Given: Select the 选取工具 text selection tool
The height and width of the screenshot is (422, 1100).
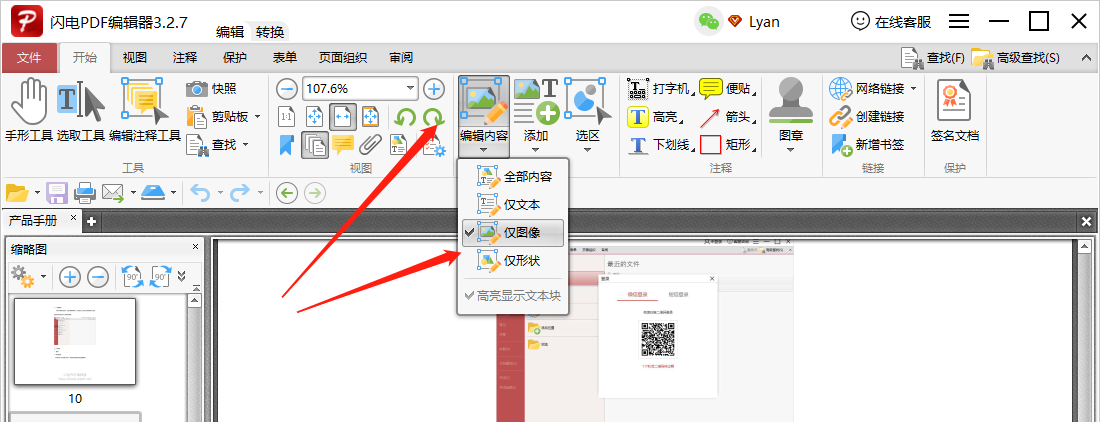Looking at the screenshot, I should click(81, 110).
